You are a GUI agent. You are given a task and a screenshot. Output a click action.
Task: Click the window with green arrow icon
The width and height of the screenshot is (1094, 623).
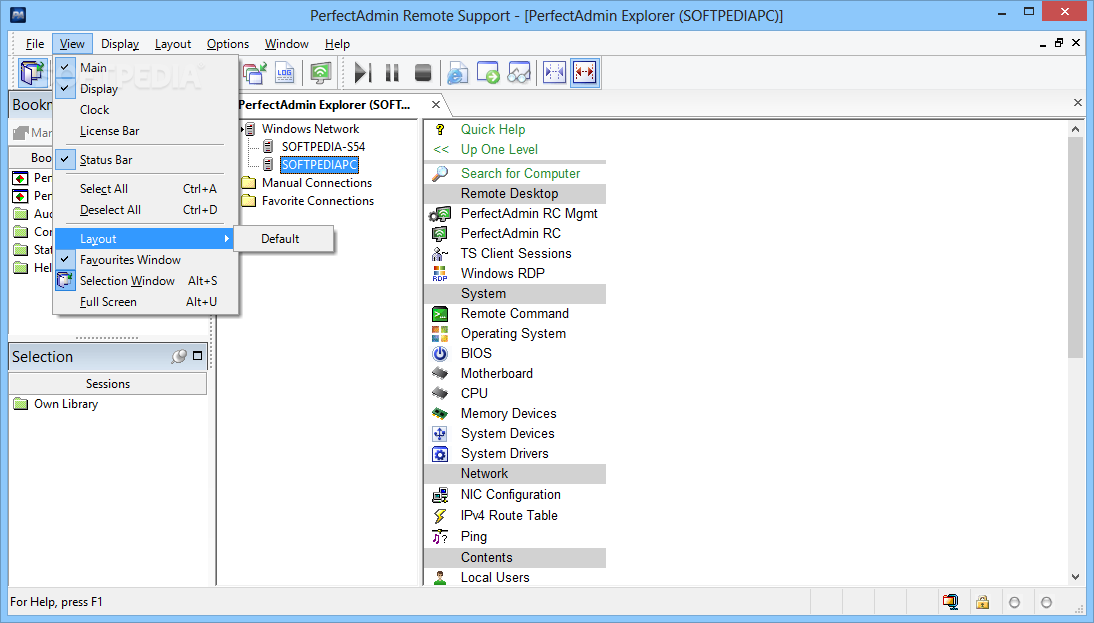(x=488, y=73)
